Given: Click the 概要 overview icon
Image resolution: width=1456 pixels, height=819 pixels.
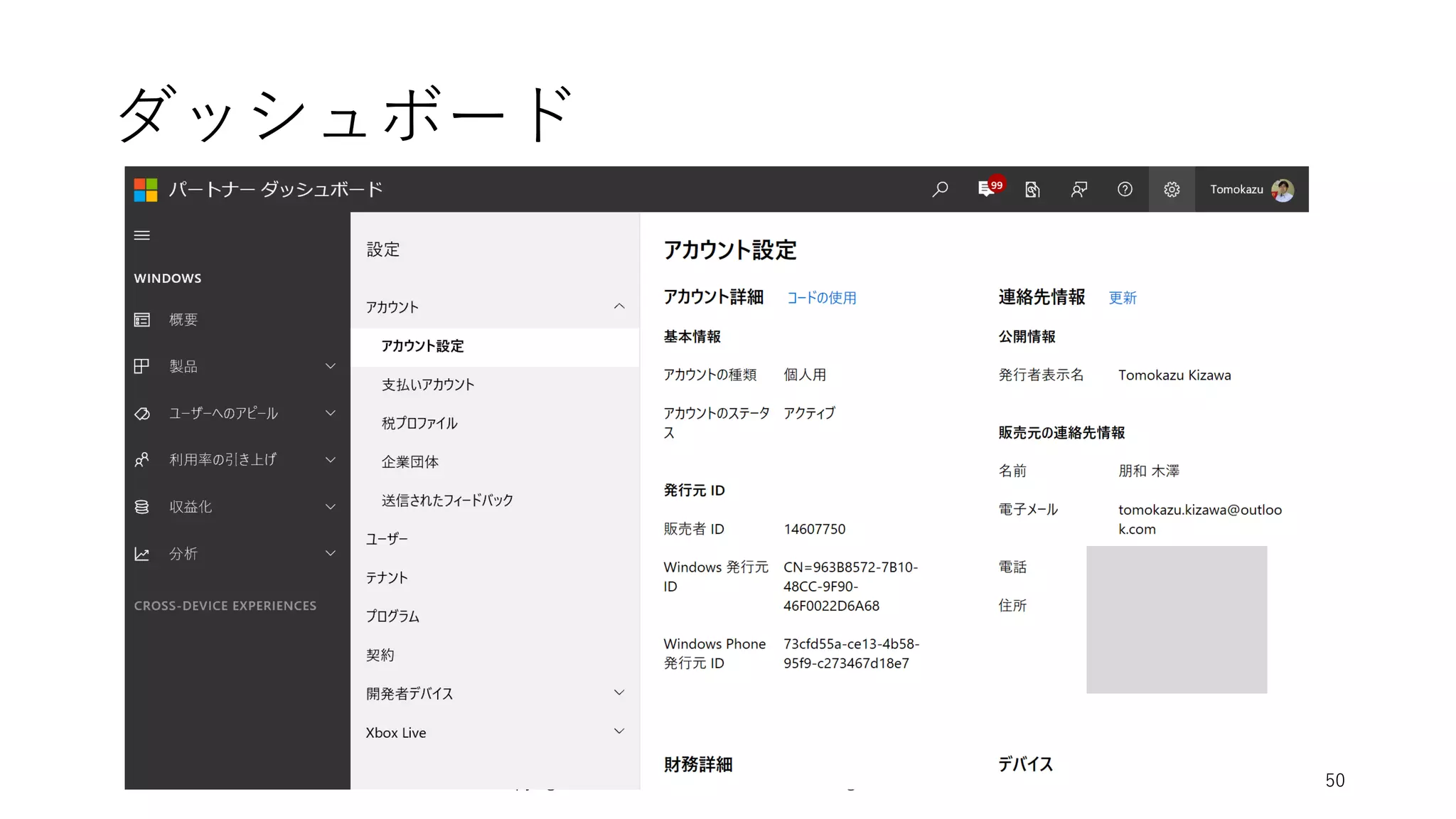Looking at the screenshot, I should 142,320.
